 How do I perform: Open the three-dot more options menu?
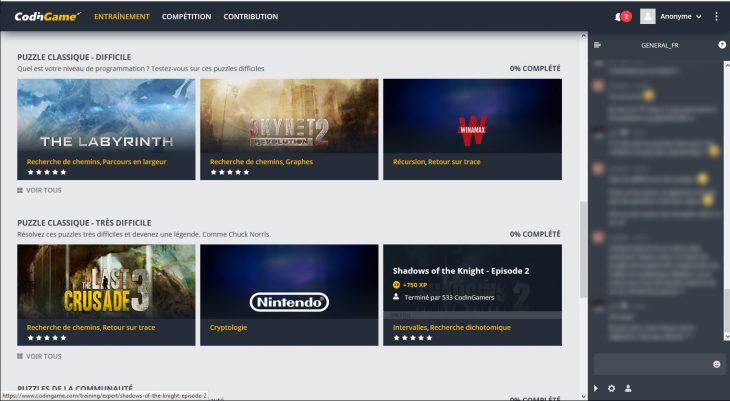(x=716, y=16)
